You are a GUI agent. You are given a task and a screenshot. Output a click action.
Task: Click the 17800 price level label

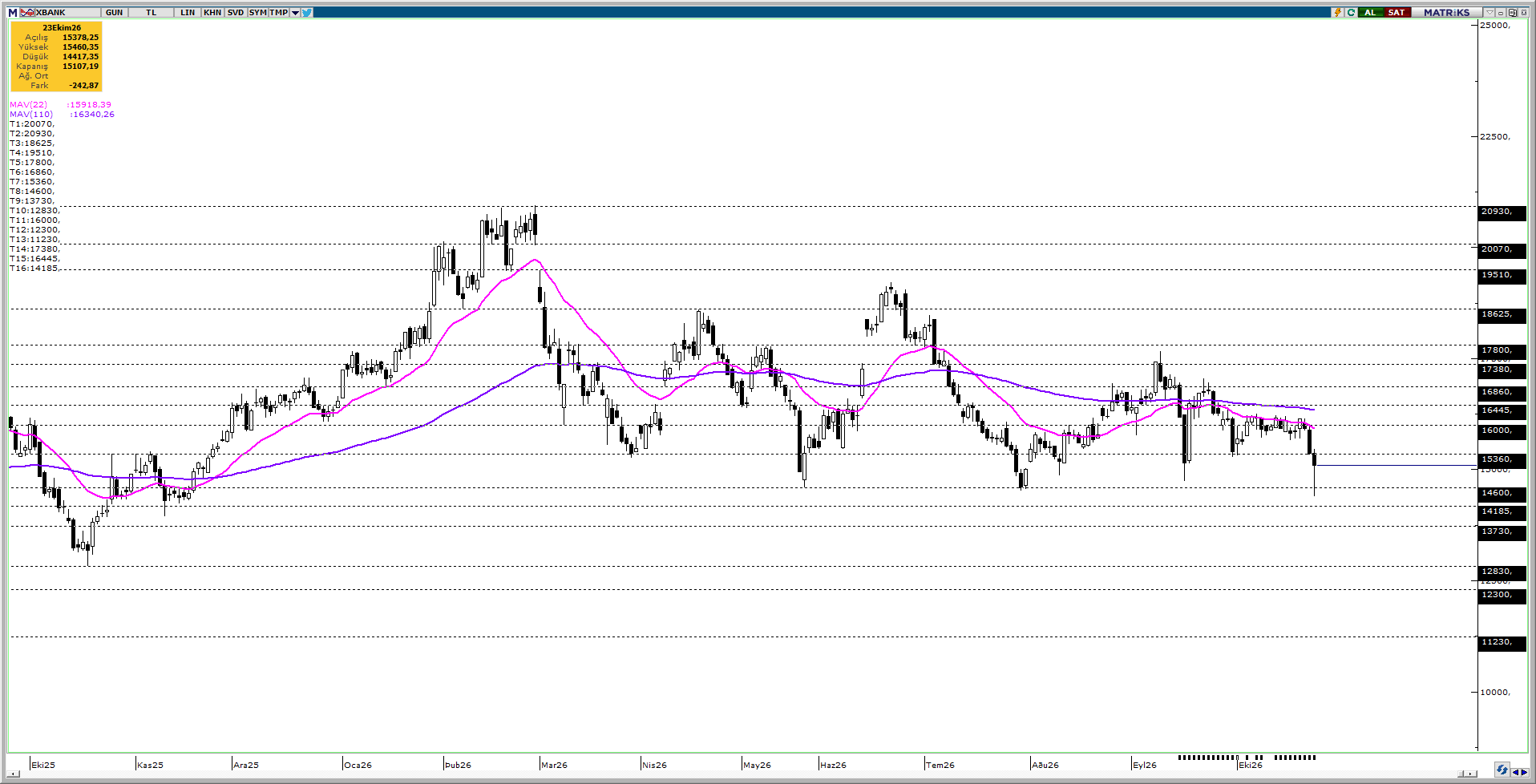[1502, 350]
